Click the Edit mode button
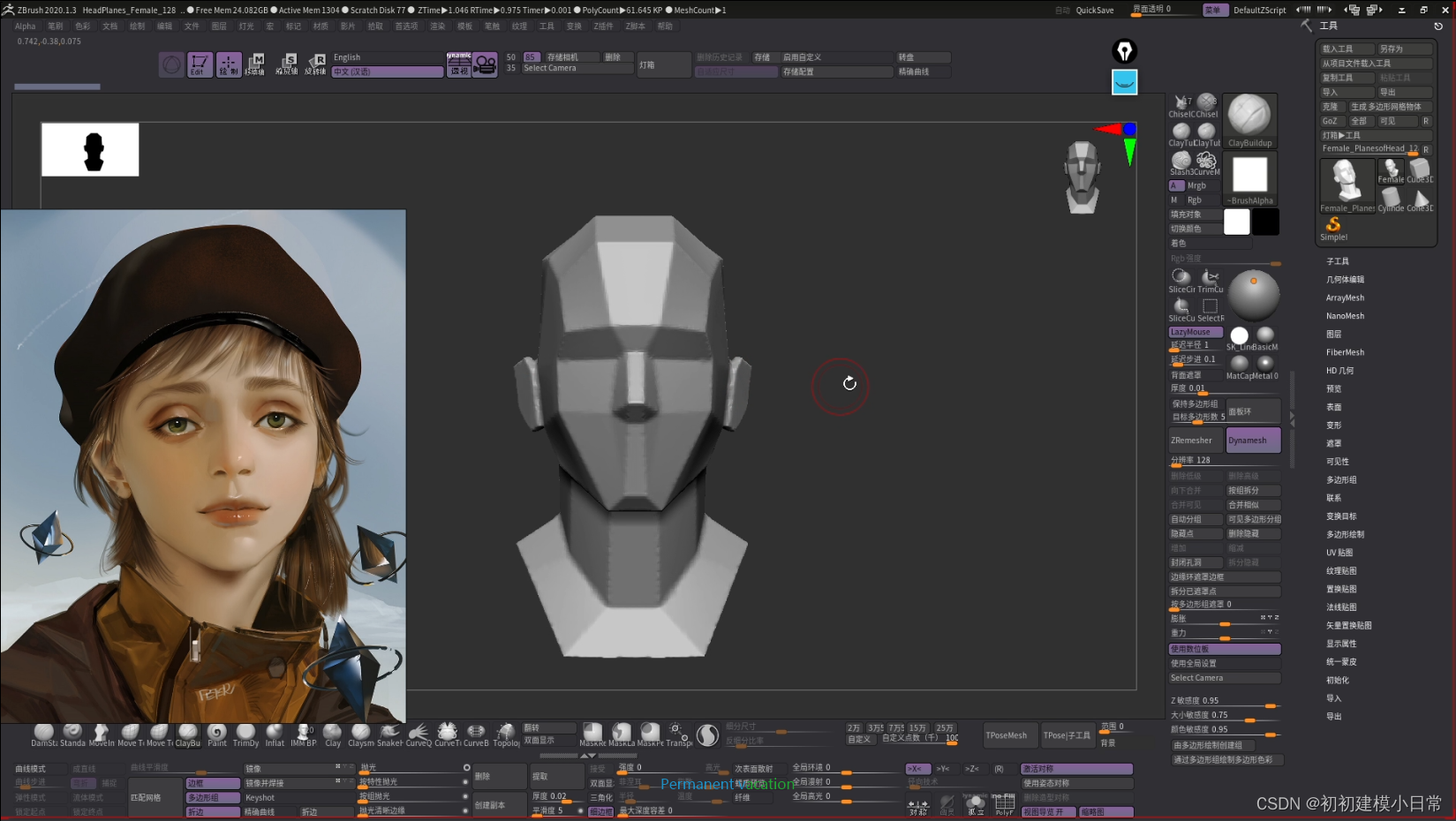This screenshot has height=821, width=1456. pyautogui.click(x=199, y=64)
